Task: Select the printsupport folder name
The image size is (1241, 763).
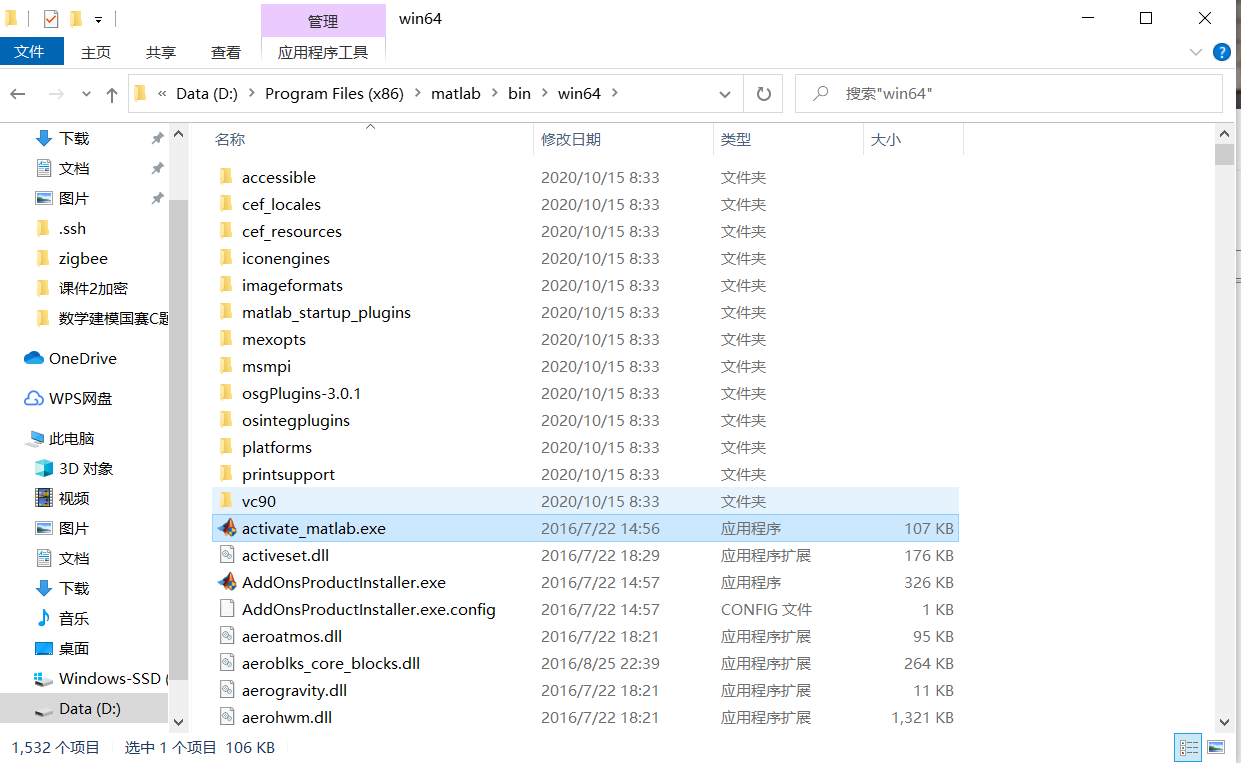Action: 288,474
